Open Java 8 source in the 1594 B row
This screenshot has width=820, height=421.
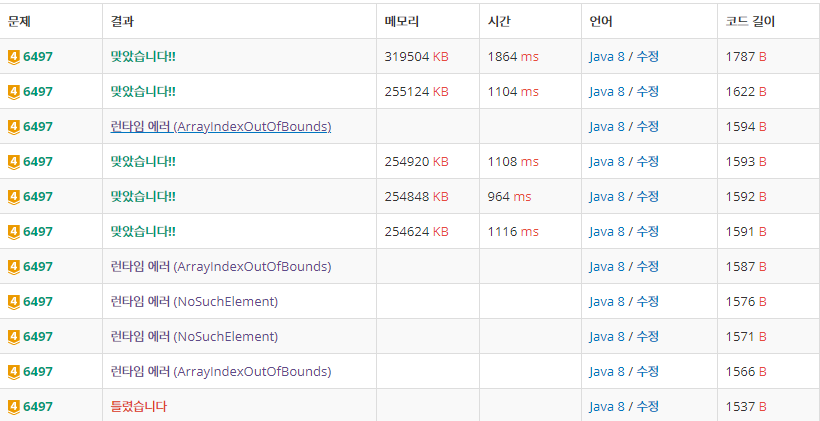pos(607,127)
